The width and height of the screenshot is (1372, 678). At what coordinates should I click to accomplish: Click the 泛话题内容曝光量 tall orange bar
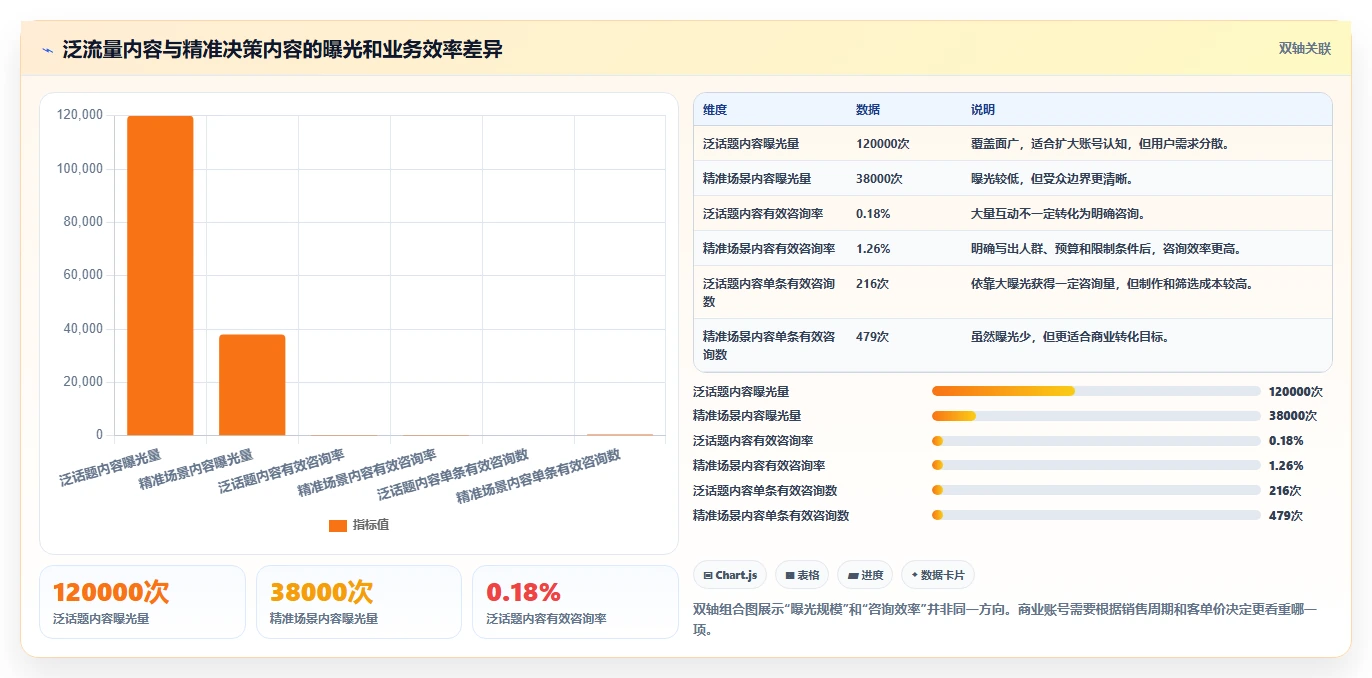(x=160, y=275)
